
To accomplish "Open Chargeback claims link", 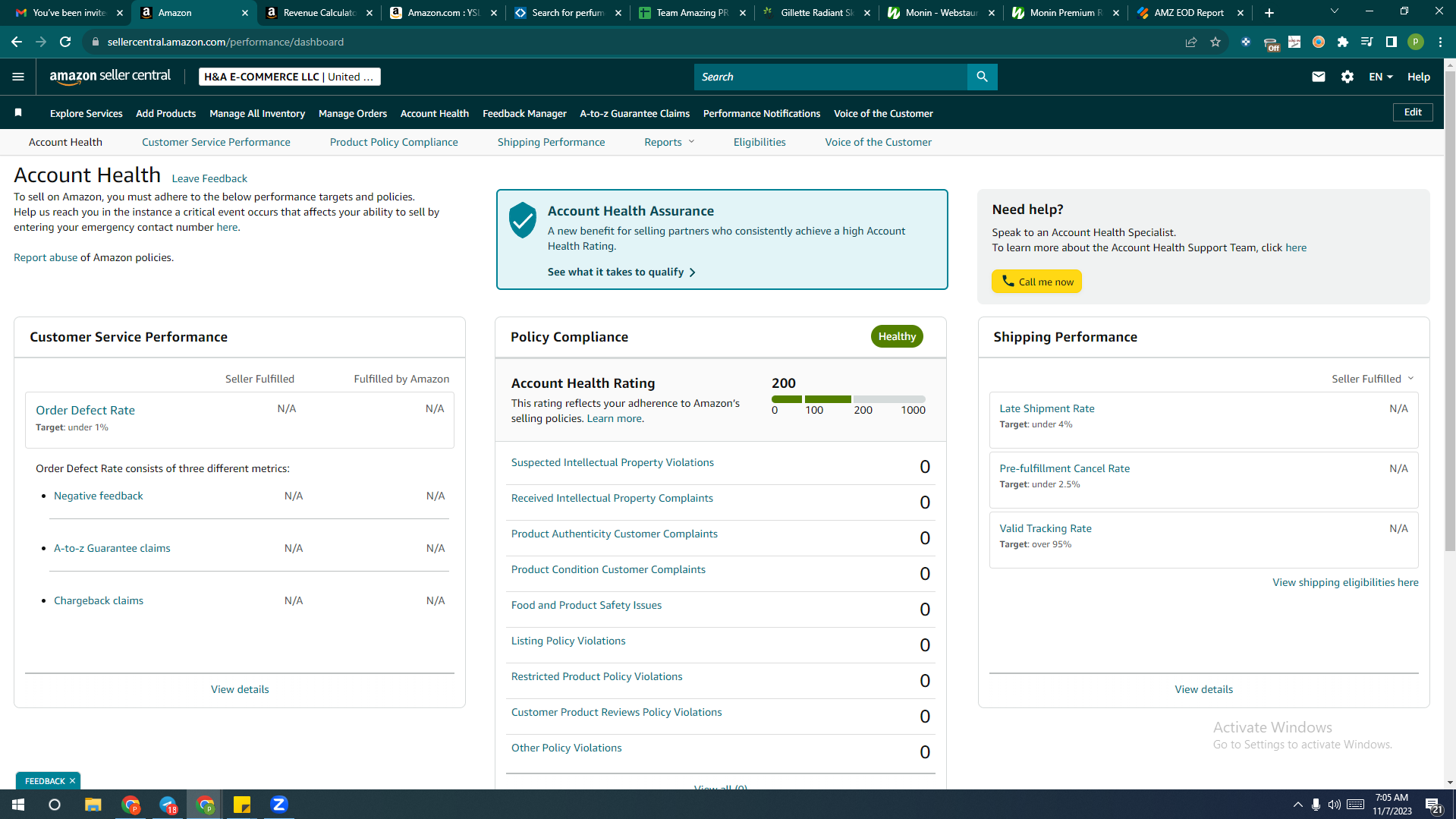I will 99,600.
